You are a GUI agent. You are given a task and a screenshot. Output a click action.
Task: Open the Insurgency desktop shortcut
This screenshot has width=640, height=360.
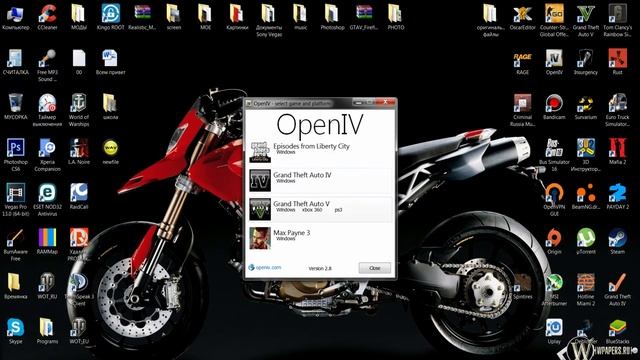point(586,62)
